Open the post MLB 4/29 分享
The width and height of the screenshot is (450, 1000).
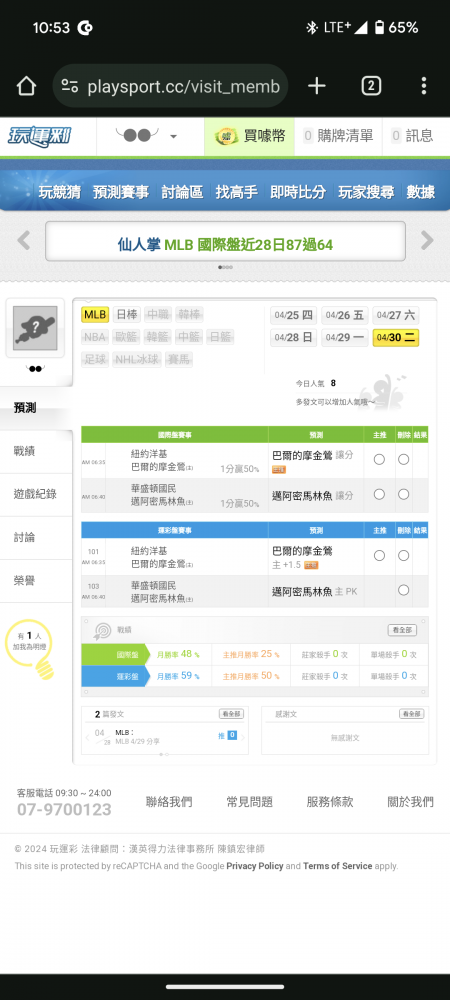[x=138, y=742]
